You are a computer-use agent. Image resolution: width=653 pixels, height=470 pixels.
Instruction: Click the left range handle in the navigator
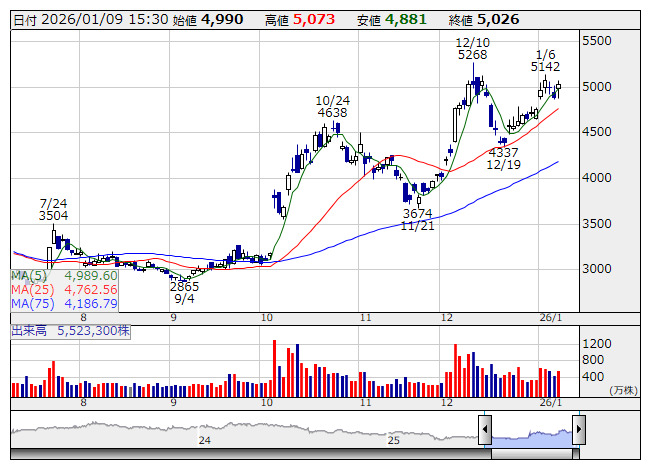pyautogui.click(x=485, y=430)
